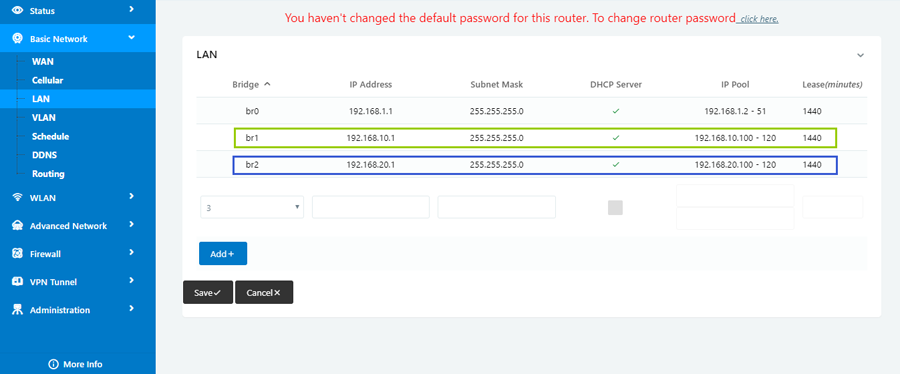Select the Routing submenu item
The image size is (900, 374).
(48, 174)
